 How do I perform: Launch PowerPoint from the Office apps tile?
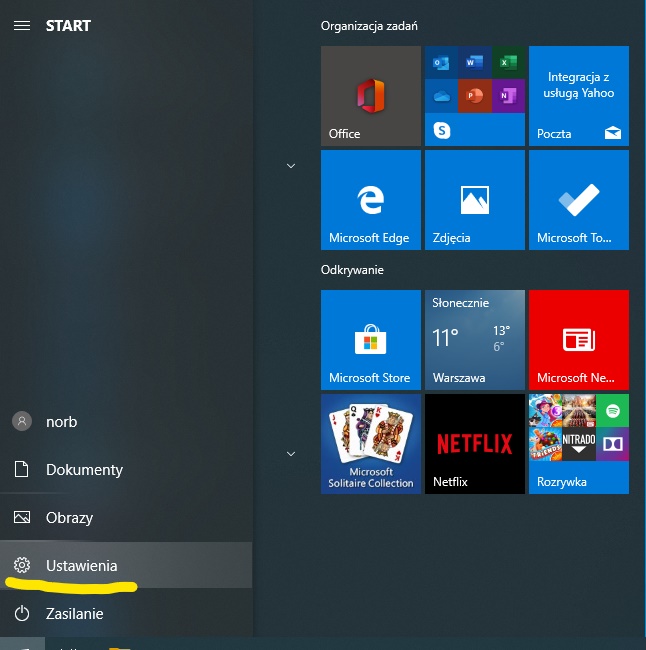475,96
